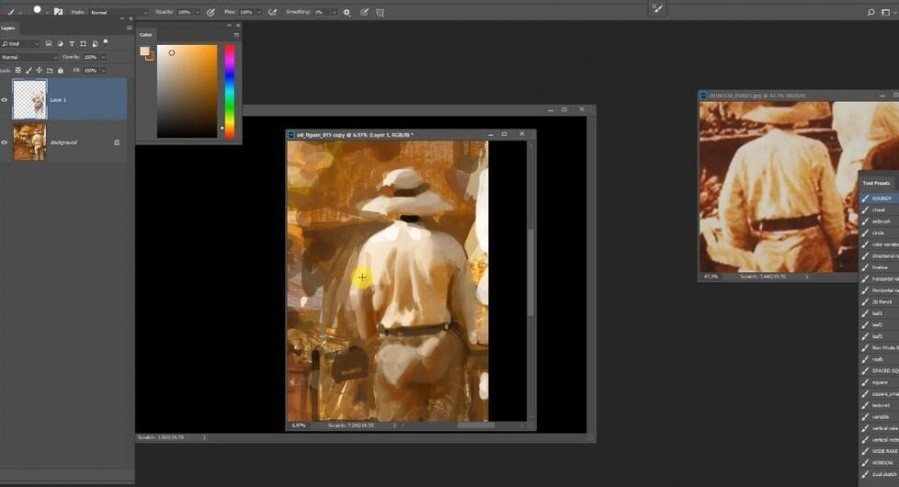Click the Flow percentage field
The width and height of the screenshot is (899, 487).
click(x=245, y=12)
